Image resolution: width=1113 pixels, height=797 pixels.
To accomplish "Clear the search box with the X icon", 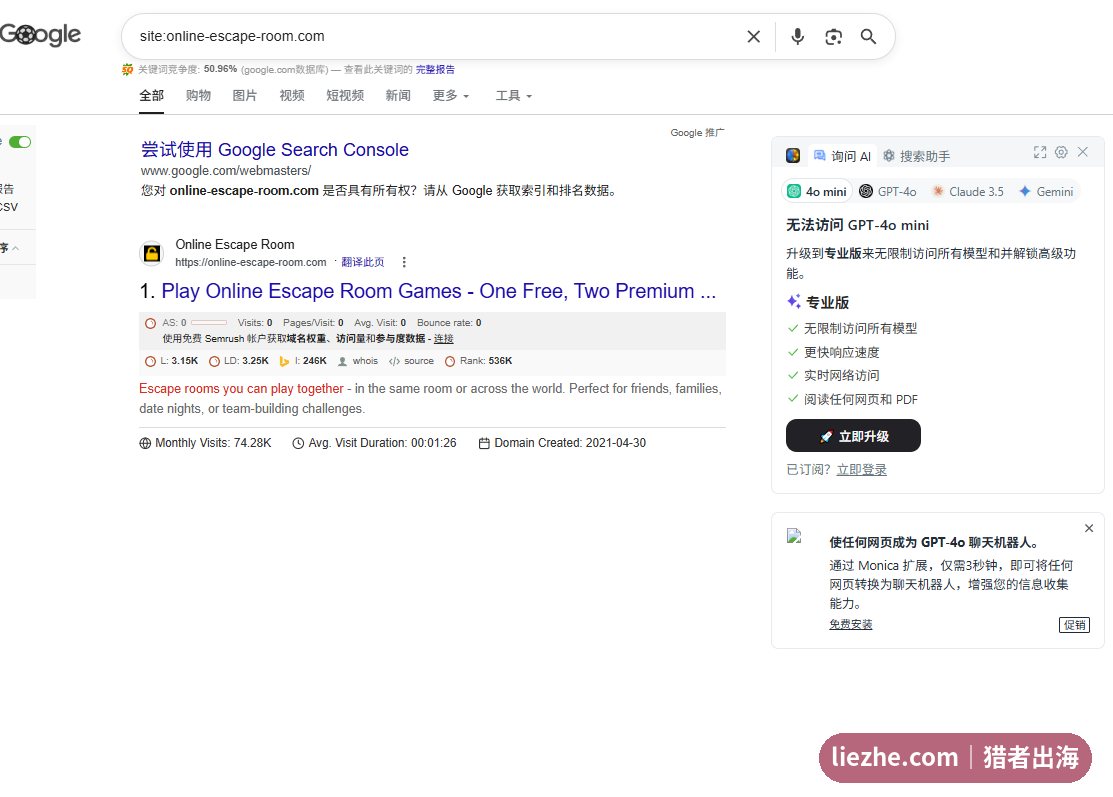I will (x=754, y=36).
